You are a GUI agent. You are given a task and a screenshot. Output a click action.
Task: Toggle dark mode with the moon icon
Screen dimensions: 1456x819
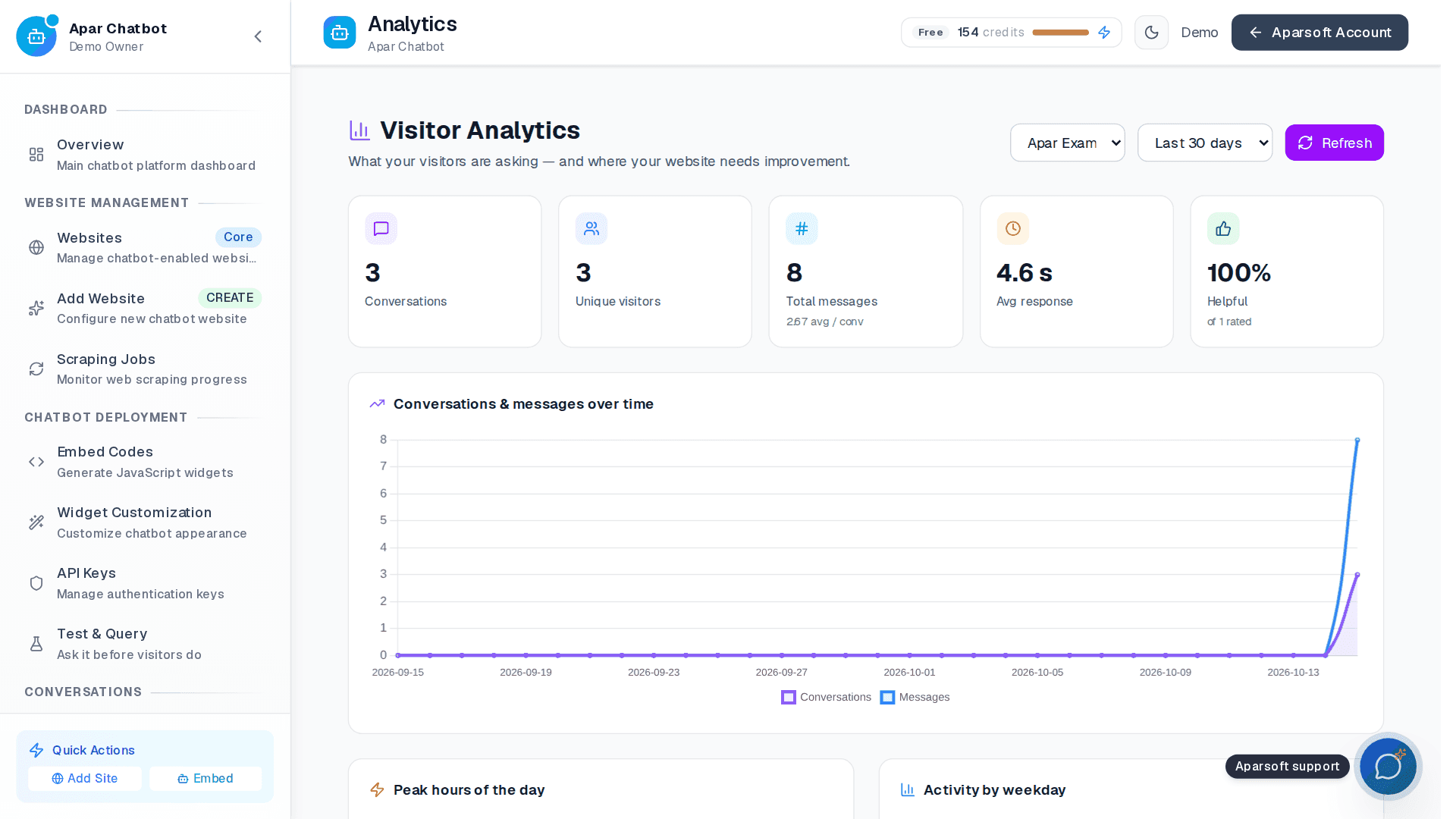click(1151, 33)
